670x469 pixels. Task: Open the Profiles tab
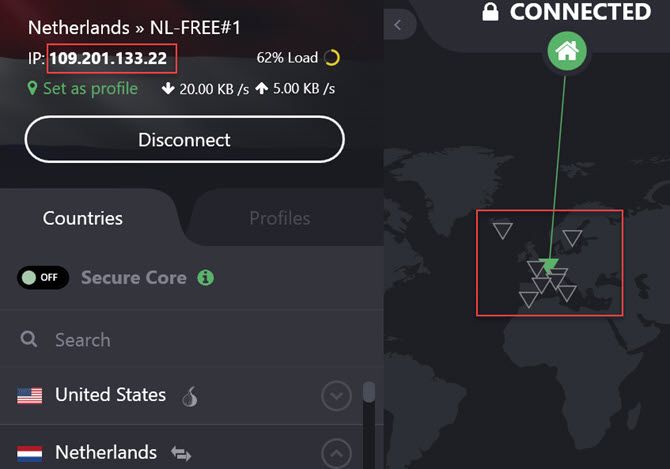tap(280, 218)
